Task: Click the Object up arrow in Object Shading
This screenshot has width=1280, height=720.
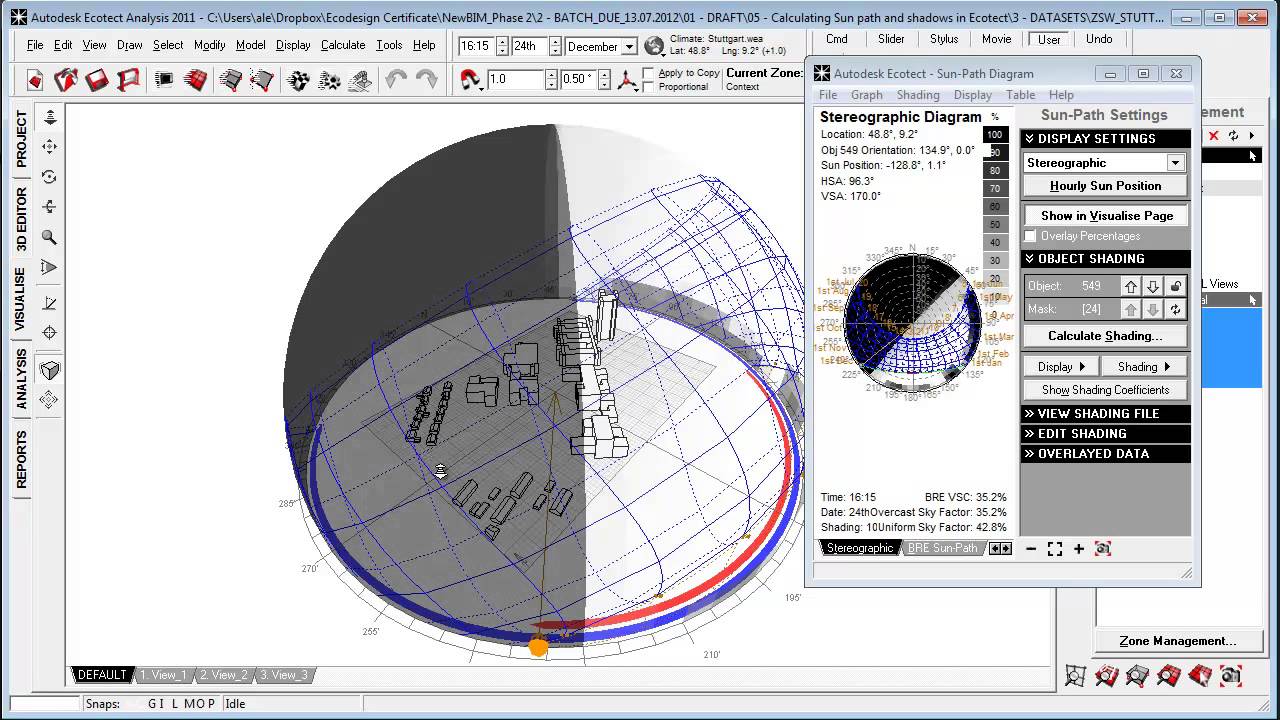Action: [x=1130, y=286]
